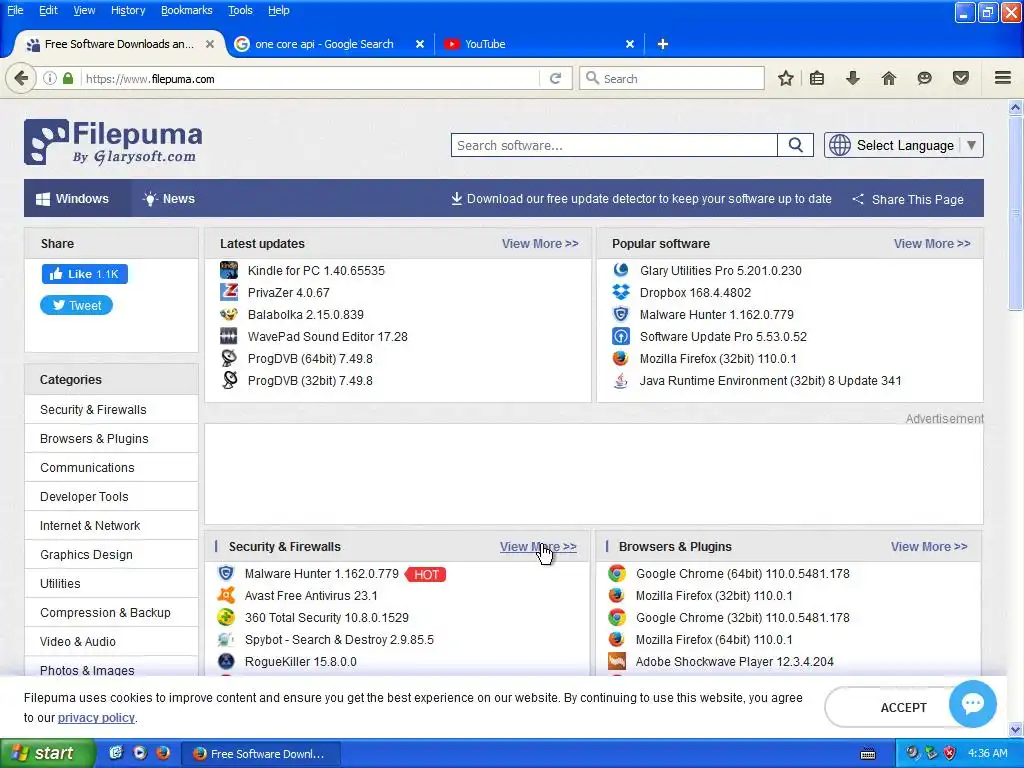Click the page vertical scrollbar thumb
The image size is (1024, 768).
[x=1015, y=212]
